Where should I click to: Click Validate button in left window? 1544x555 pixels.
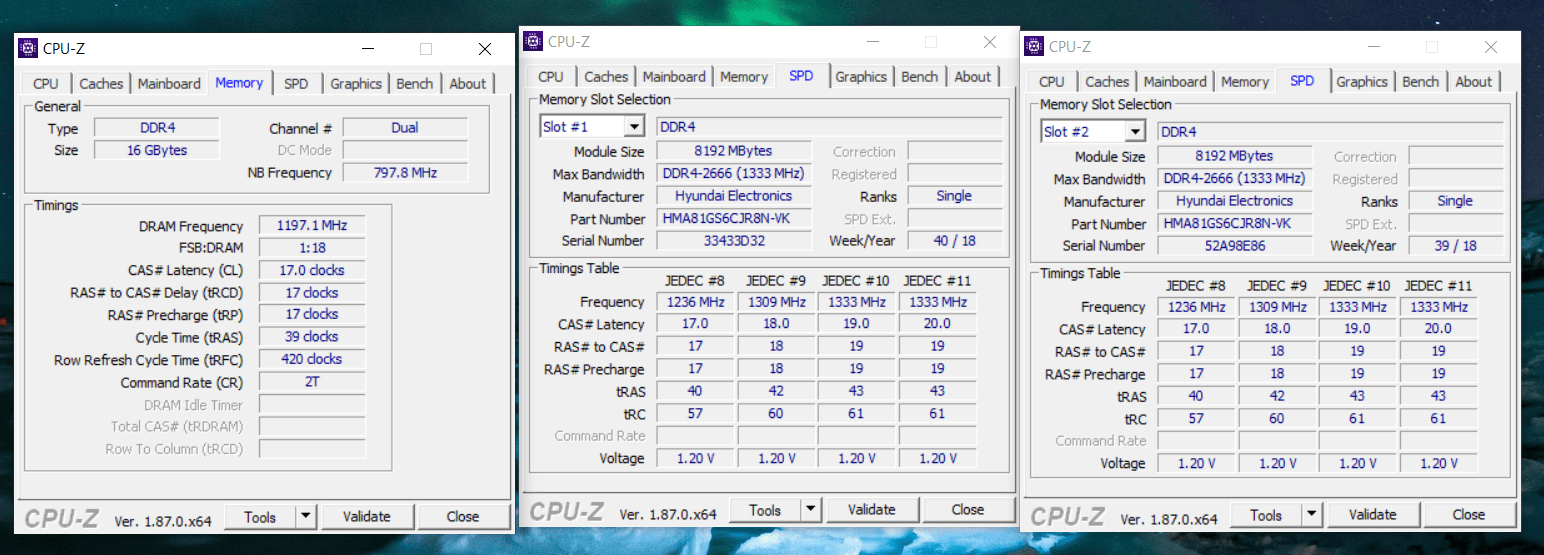pyautogui.click(x=366, y=517)
